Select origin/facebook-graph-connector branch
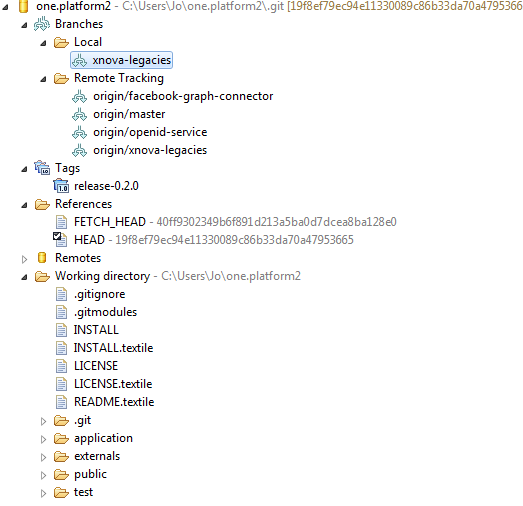The height and width of the screenshot is (506, 523). click(x=183, y=96)
